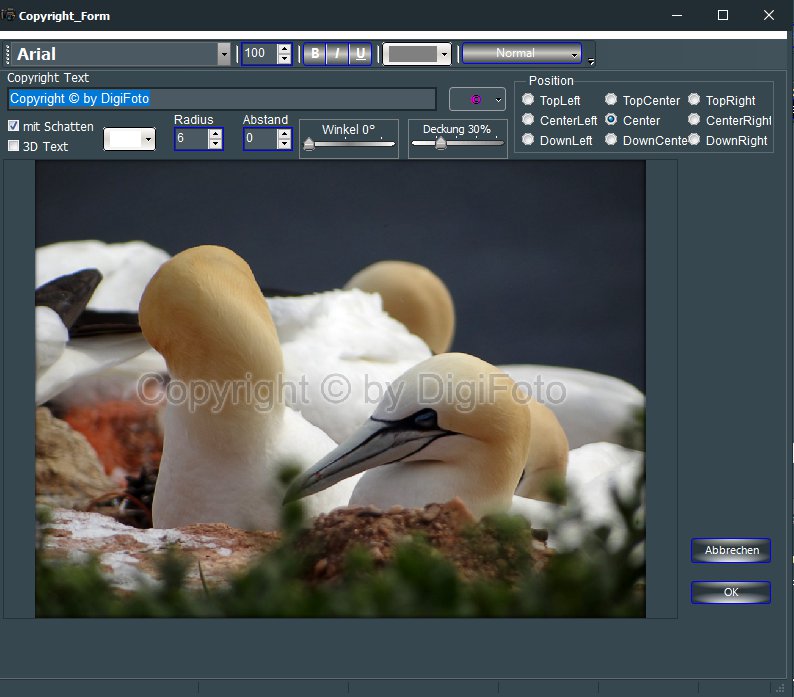Enable the 3D Text checkbox
Viewport: 794px width, 697px height.
click(13, 146)
